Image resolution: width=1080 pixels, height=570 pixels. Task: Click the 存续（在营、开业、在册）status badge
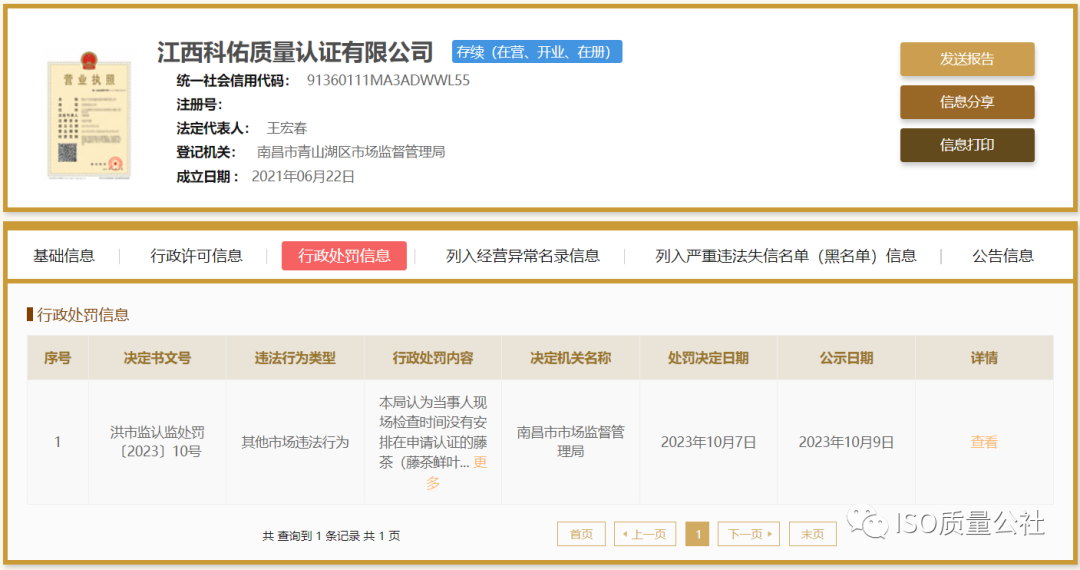pyautogui.click(x=537, y=52)
